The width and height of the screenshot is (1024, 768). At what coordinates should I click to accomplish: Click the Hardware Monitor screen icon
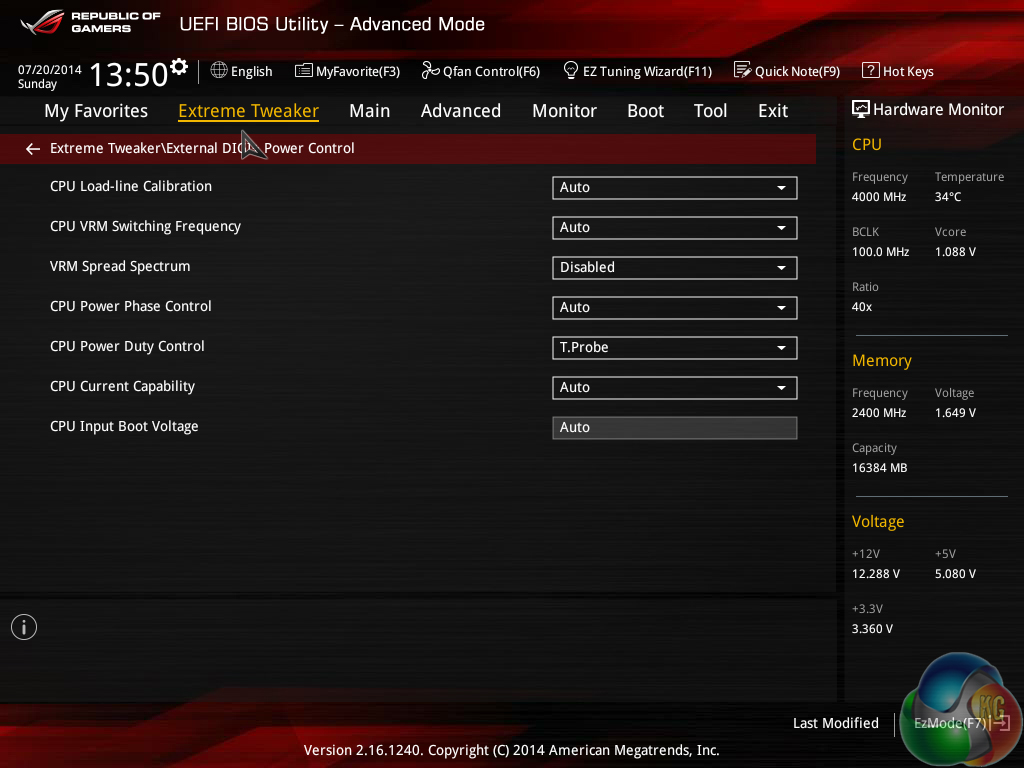[861, 109]
